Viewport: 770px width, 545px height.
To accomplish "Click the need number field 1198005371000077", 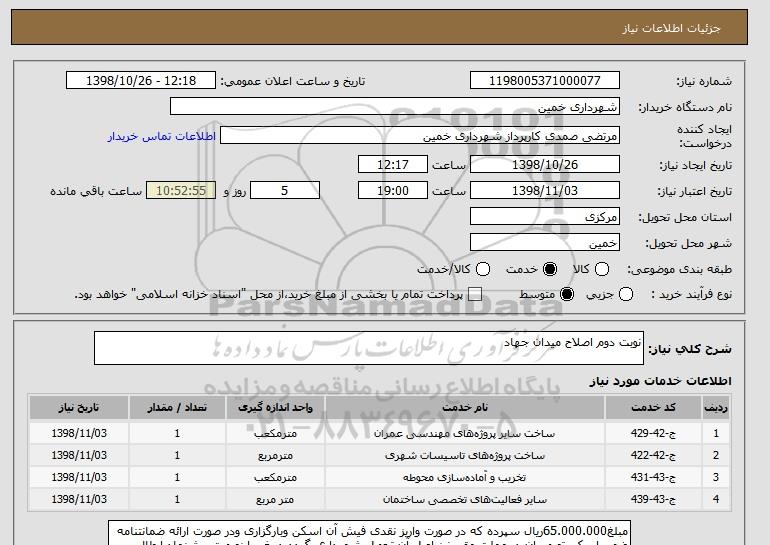I will (x=545, y=81).
